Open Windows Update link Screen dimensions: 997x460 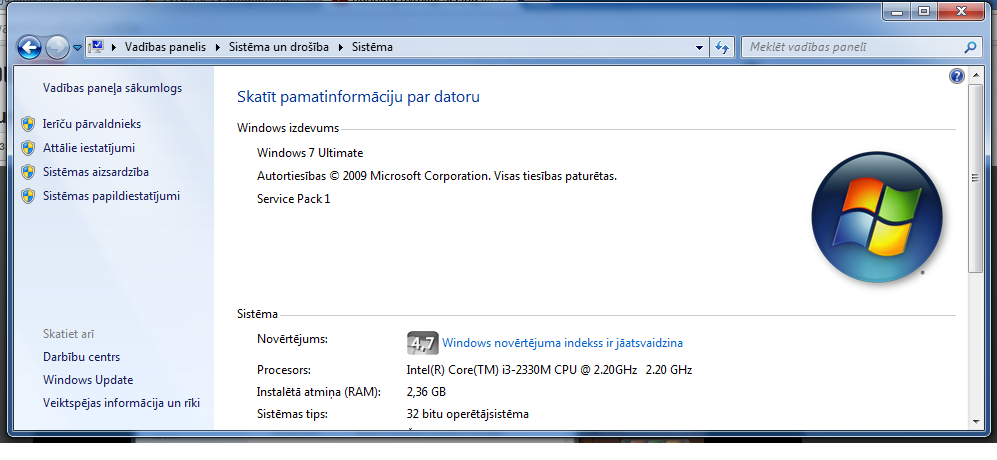[x=88, y=380]
